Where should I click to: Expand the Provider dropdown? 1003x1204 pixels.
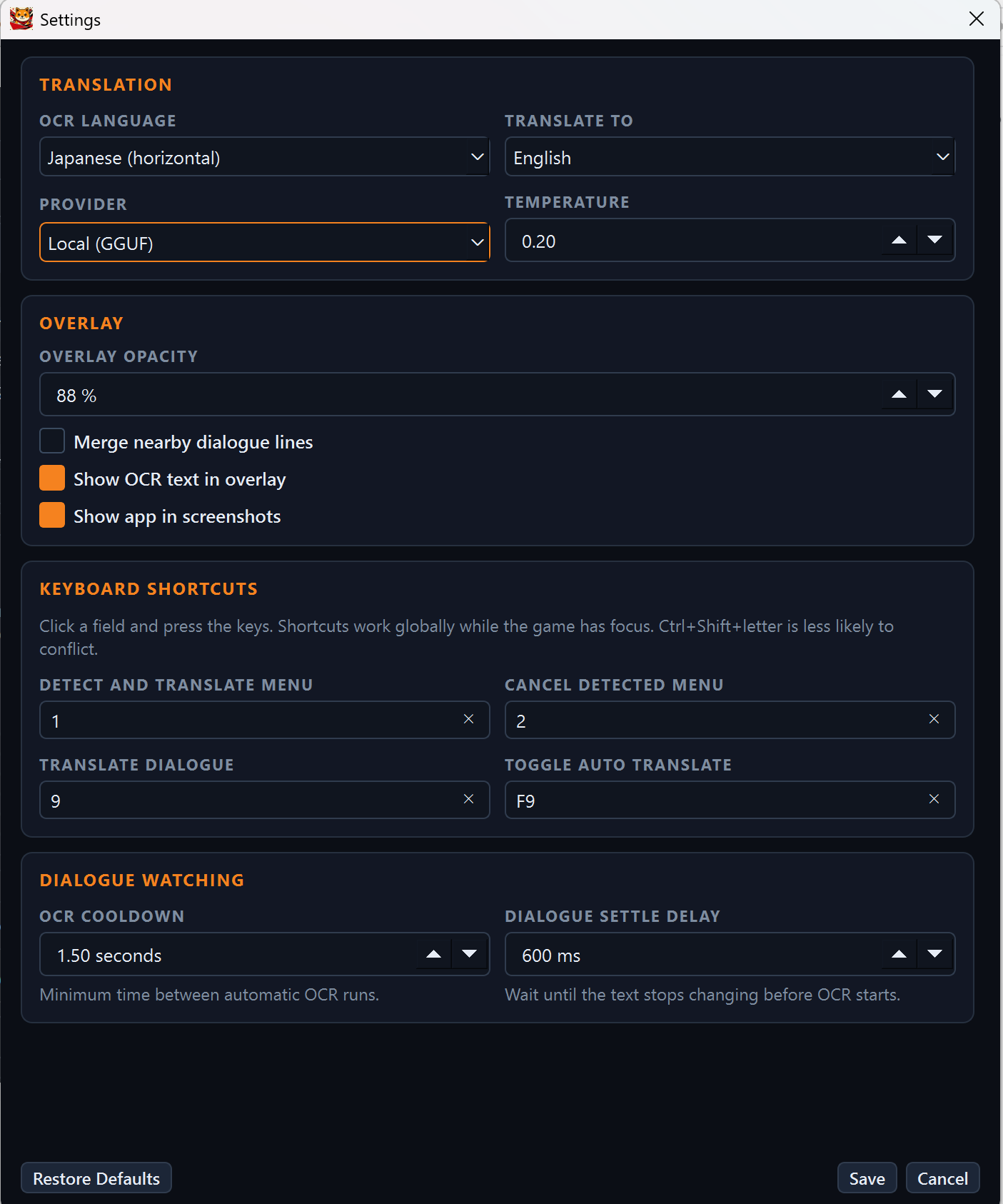coord(264,243)
